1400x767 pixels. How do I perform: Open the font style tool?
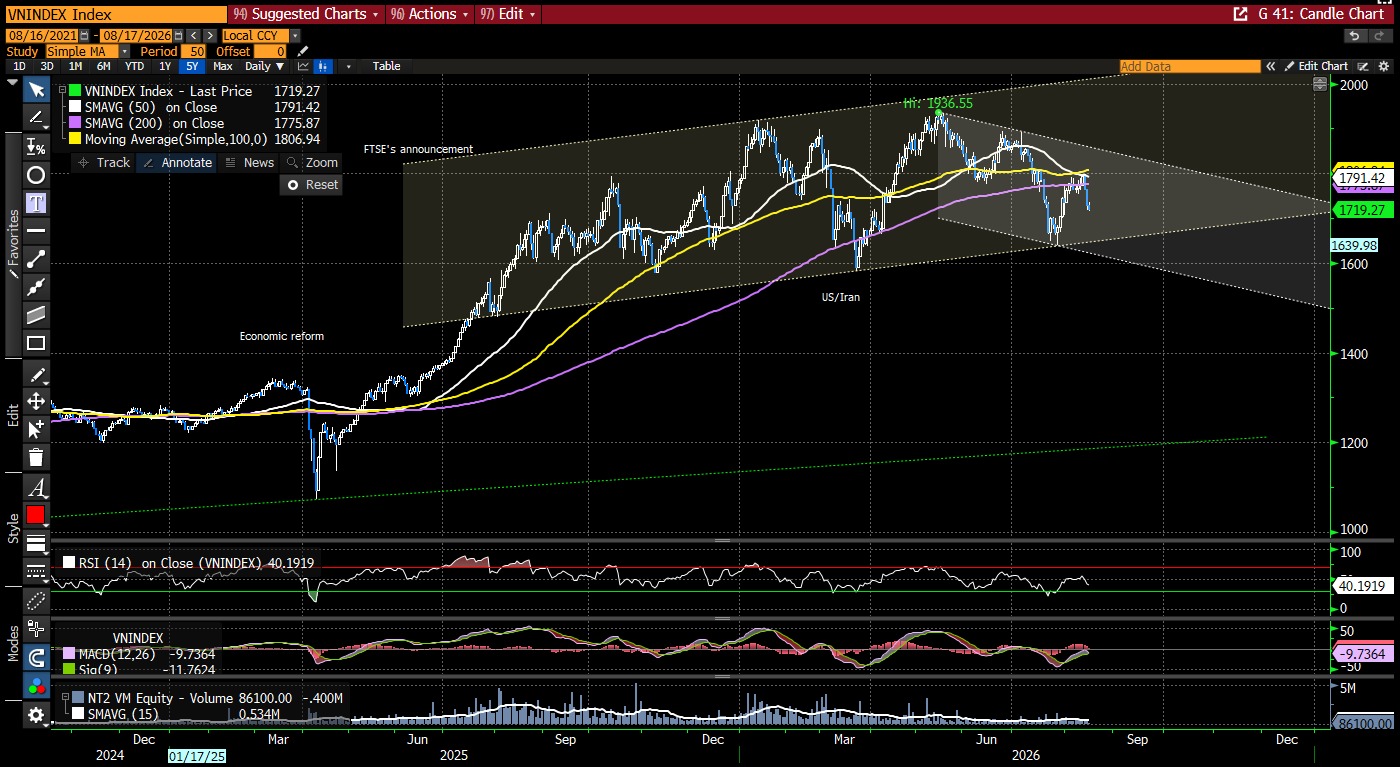pos(36,488)
